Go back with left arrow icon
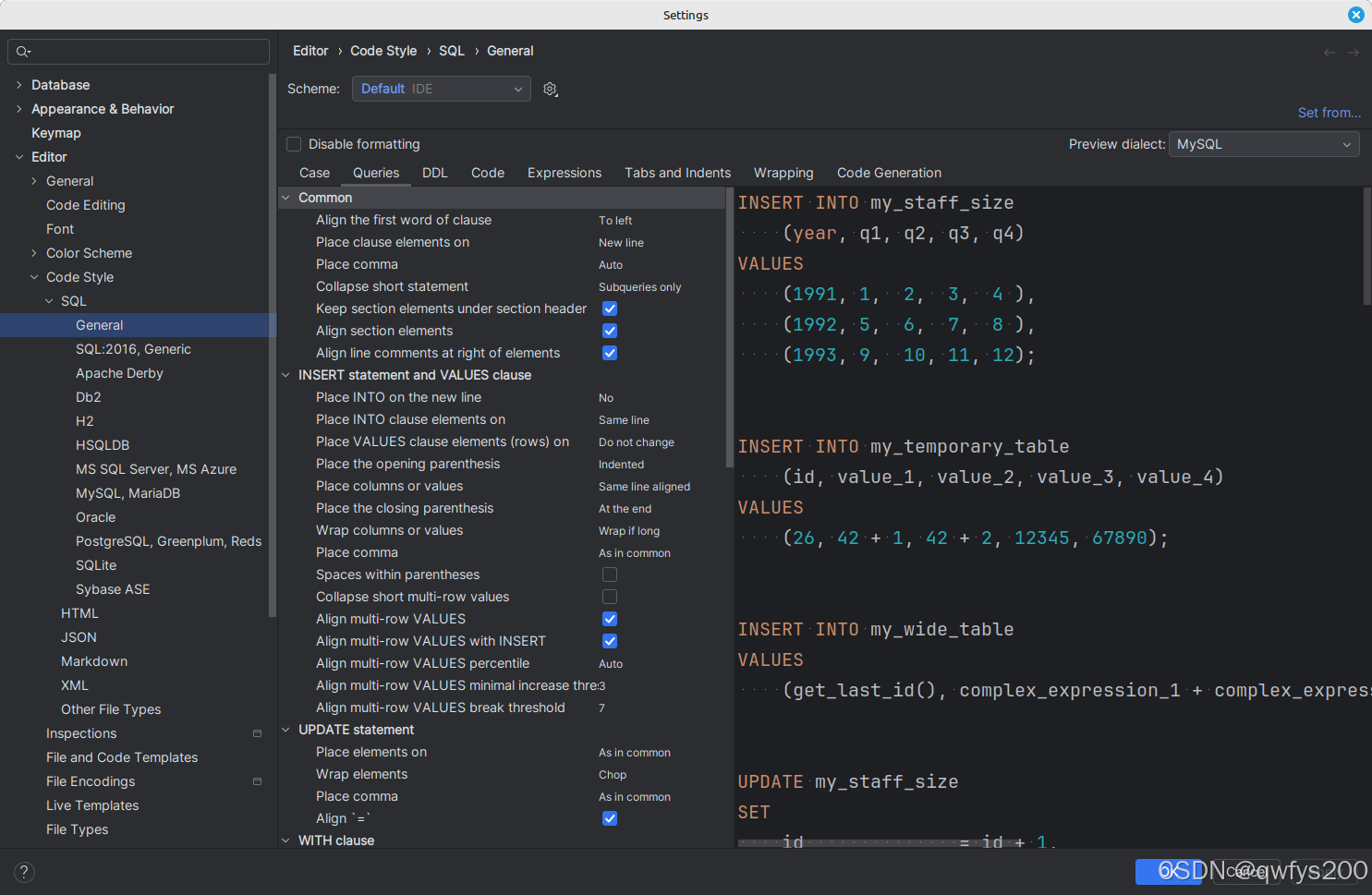Viewport: 1372px width, 895px height. tap(1330, 53)
